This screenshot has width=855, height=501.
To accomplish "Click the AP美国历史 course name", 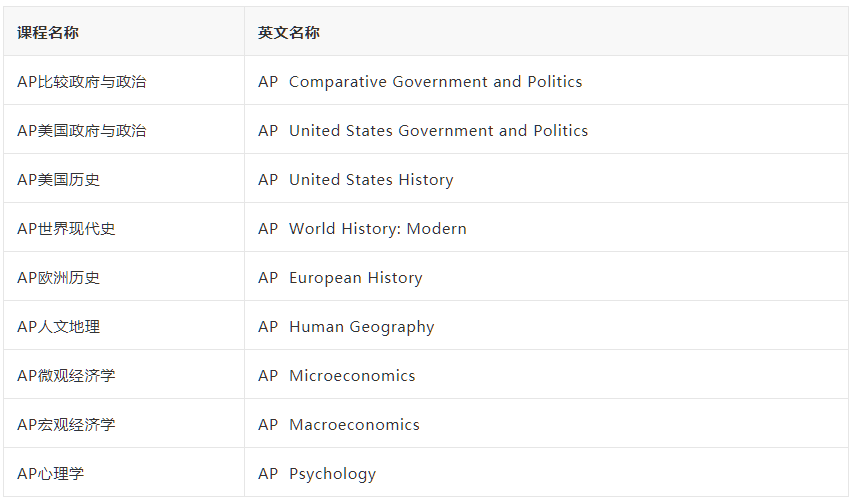I will click(x=58, y=180).
